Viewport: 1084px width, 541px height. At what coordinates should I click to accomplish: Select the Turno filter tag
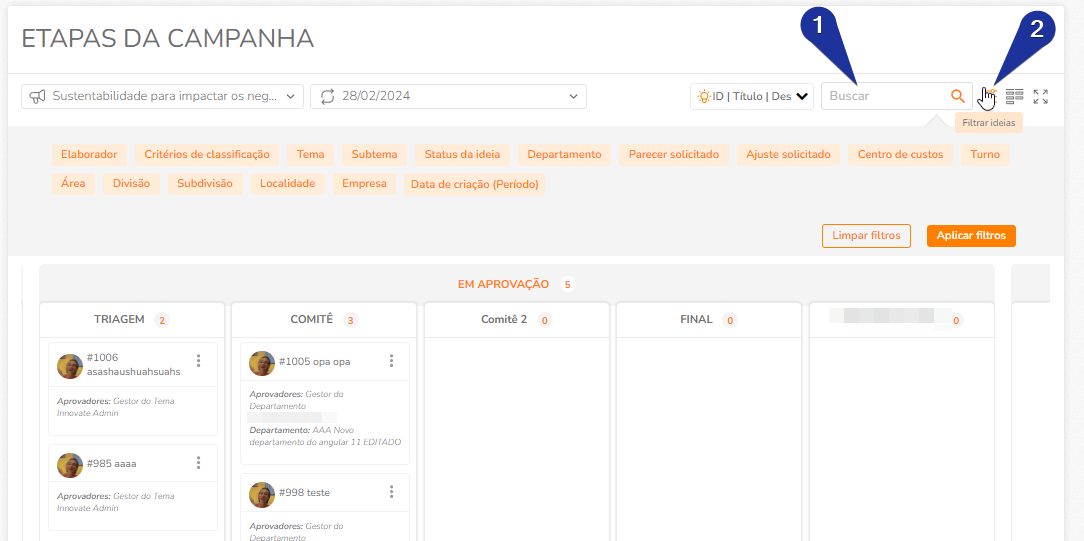985,154
